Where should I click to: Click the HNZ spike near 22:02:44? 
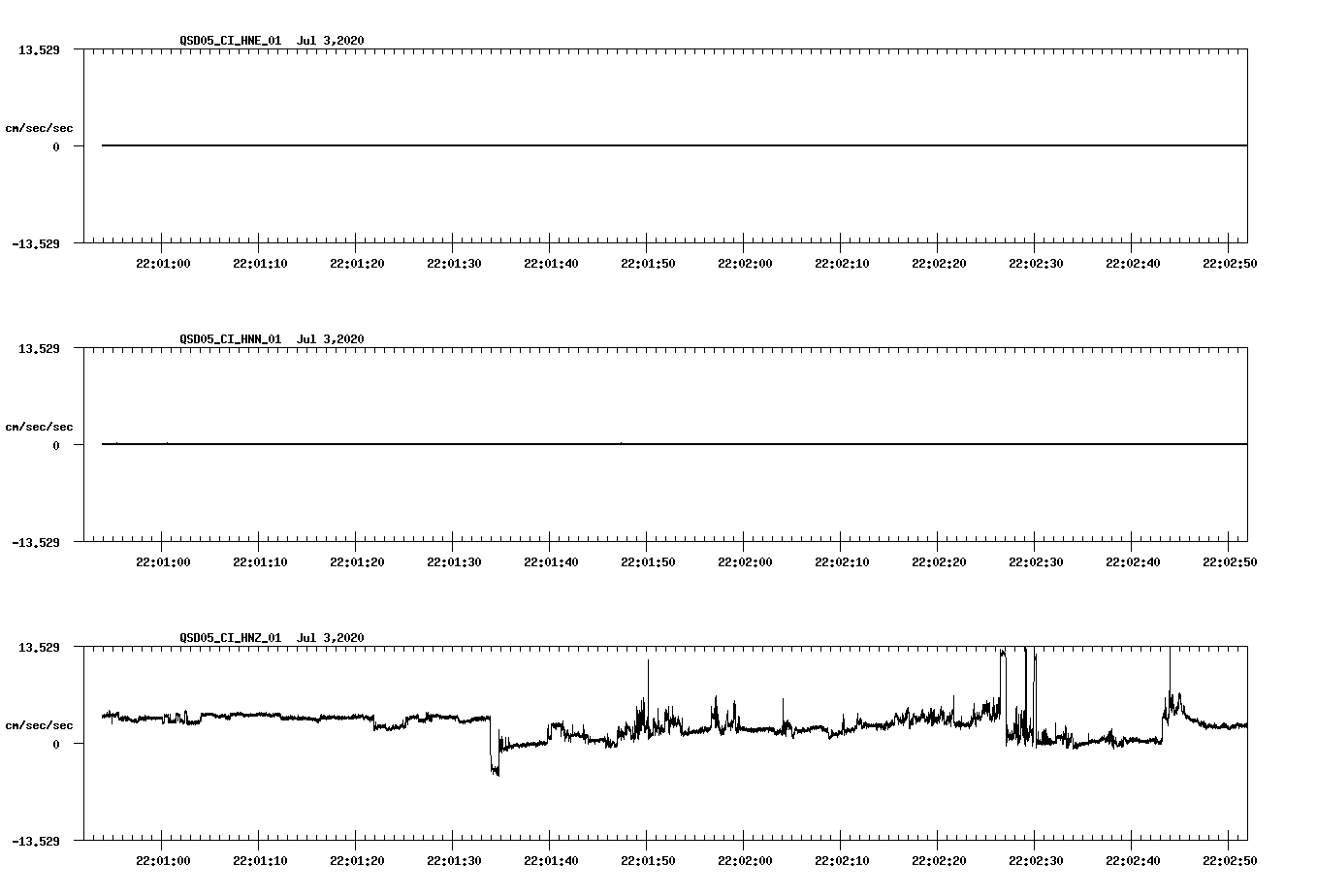1170,679
